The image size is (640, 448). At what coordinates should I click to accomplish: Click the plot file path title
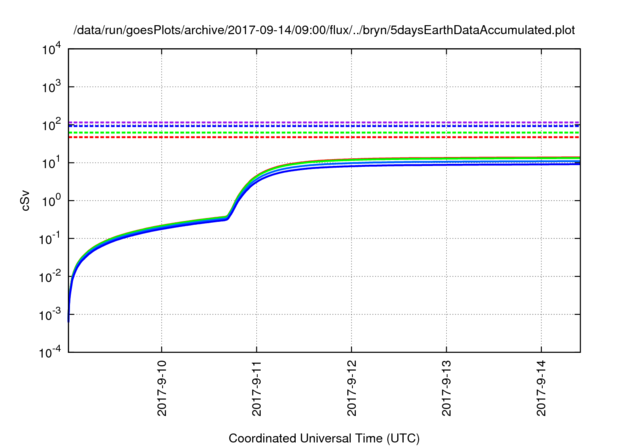pos(324,31)
